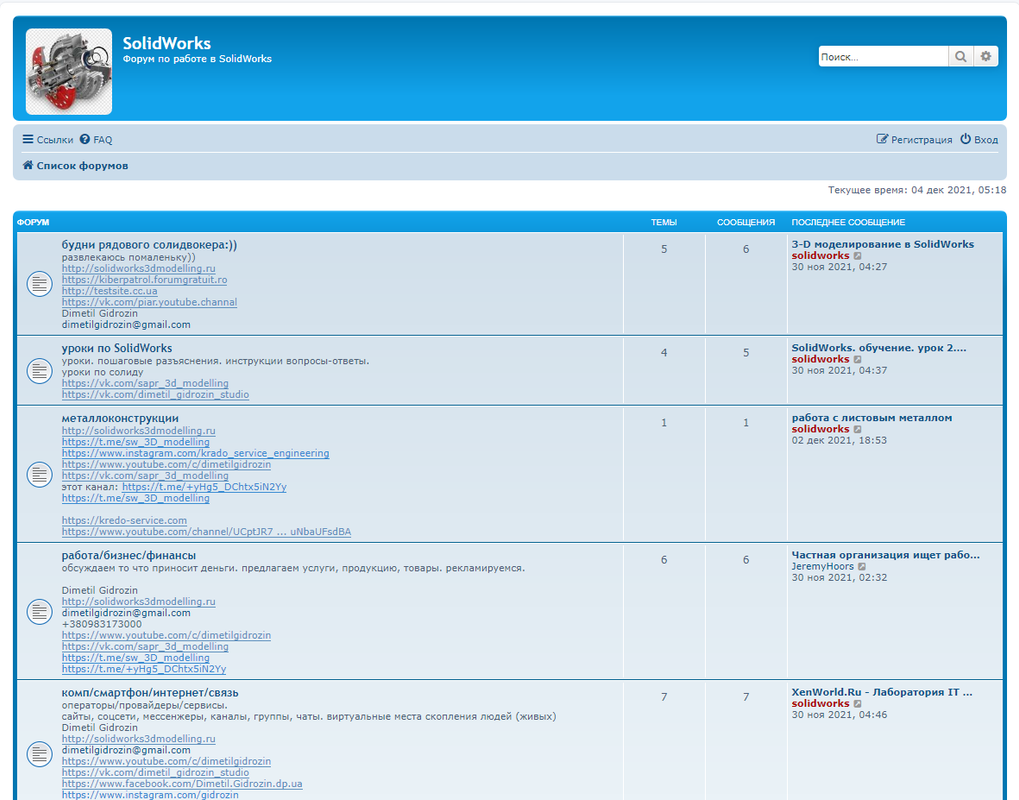This screenshot has height=800, width=1019.
Task: Open youtube dimetilgidrozin link in металлоконструкции
Action: [166, 465]
